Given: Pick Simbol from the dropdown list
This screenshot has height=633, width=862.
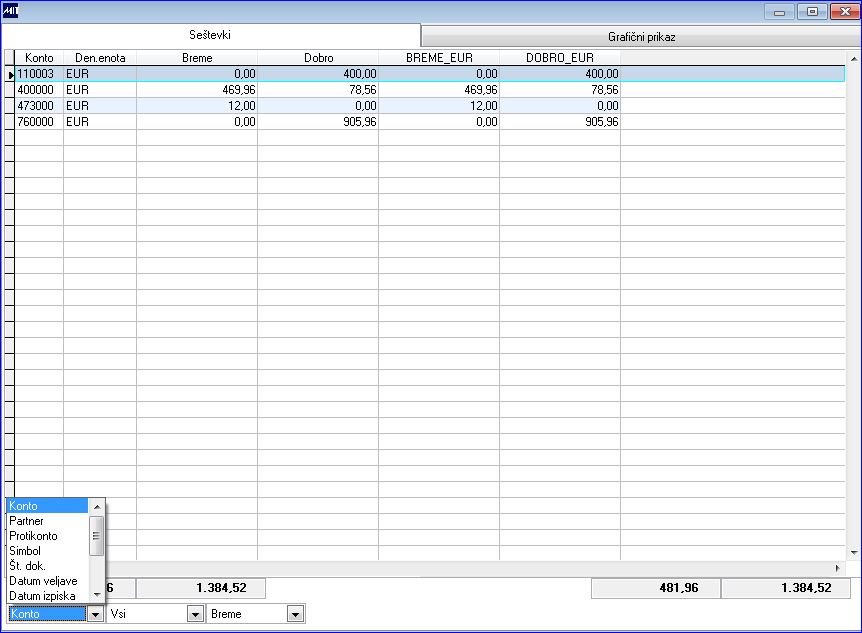Looking at the screenshot, I should pyautogui.click(x=47, y=551).
